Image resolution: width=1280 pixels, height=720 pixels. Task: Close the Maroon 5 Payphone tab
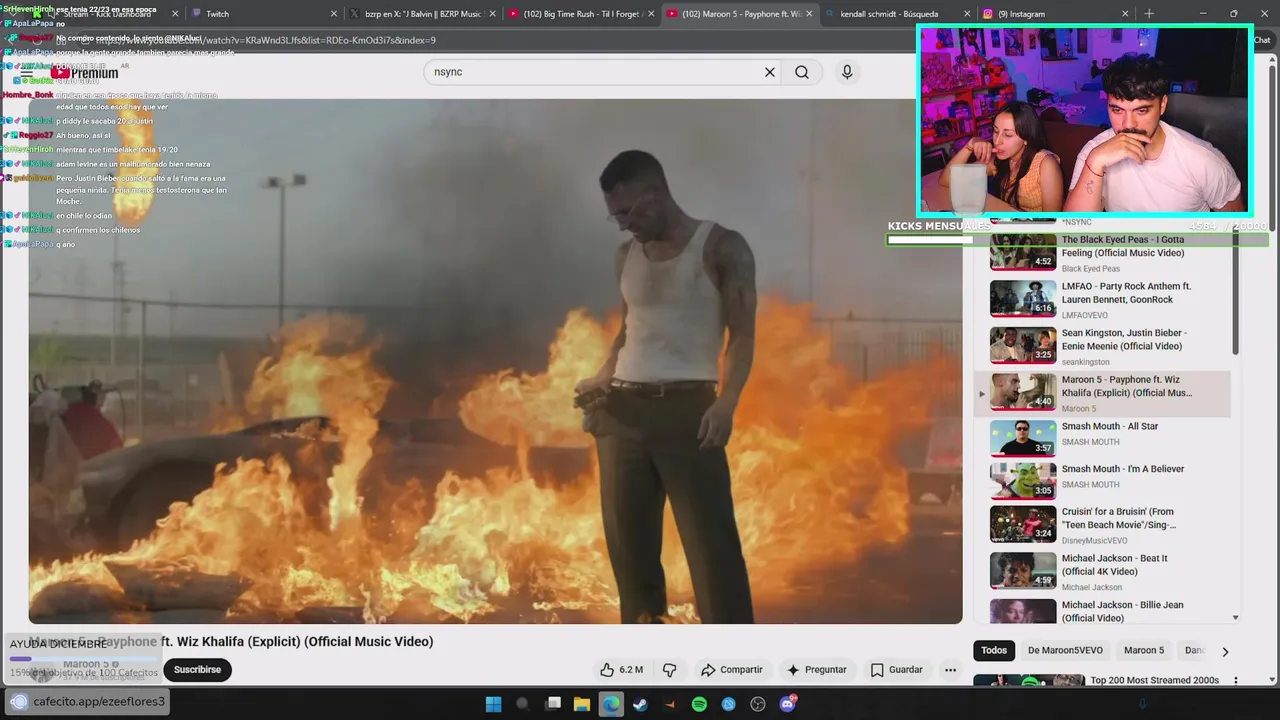tap(810, 14)
